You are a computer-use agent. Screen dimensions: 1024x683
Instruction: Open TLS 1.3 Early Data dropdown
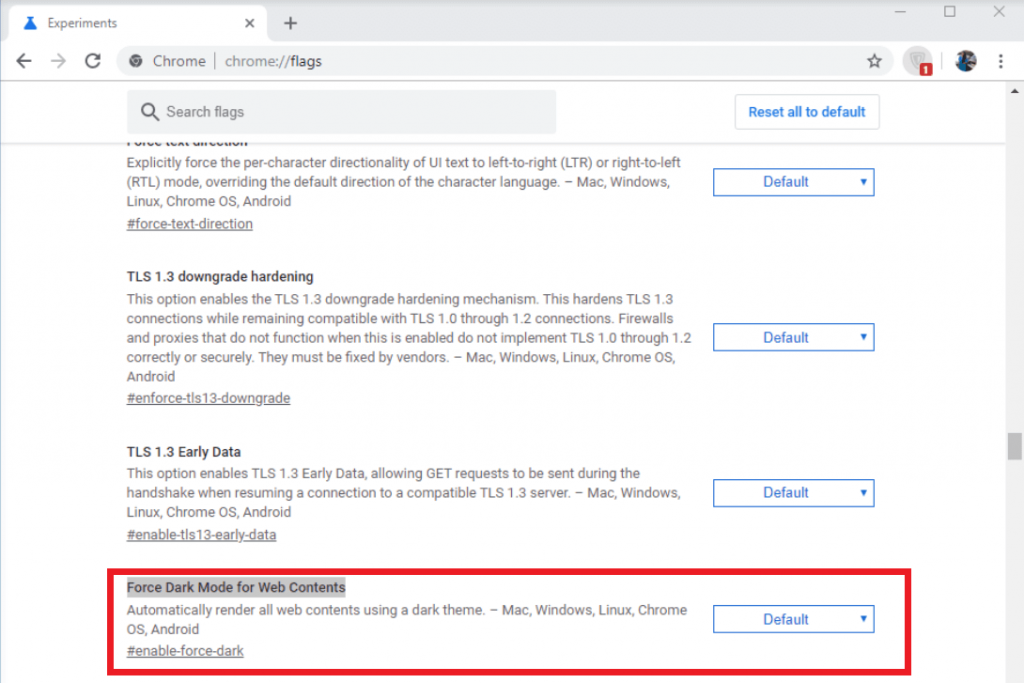(793, 493)
